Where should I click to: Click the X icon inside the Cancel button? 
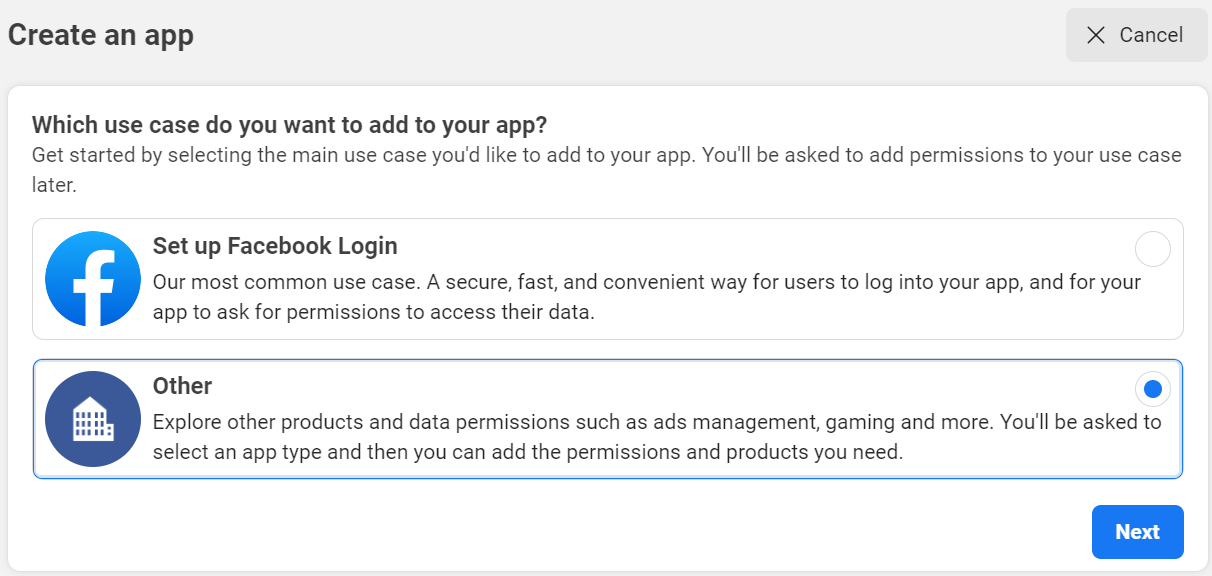[x=1097, y=34]
